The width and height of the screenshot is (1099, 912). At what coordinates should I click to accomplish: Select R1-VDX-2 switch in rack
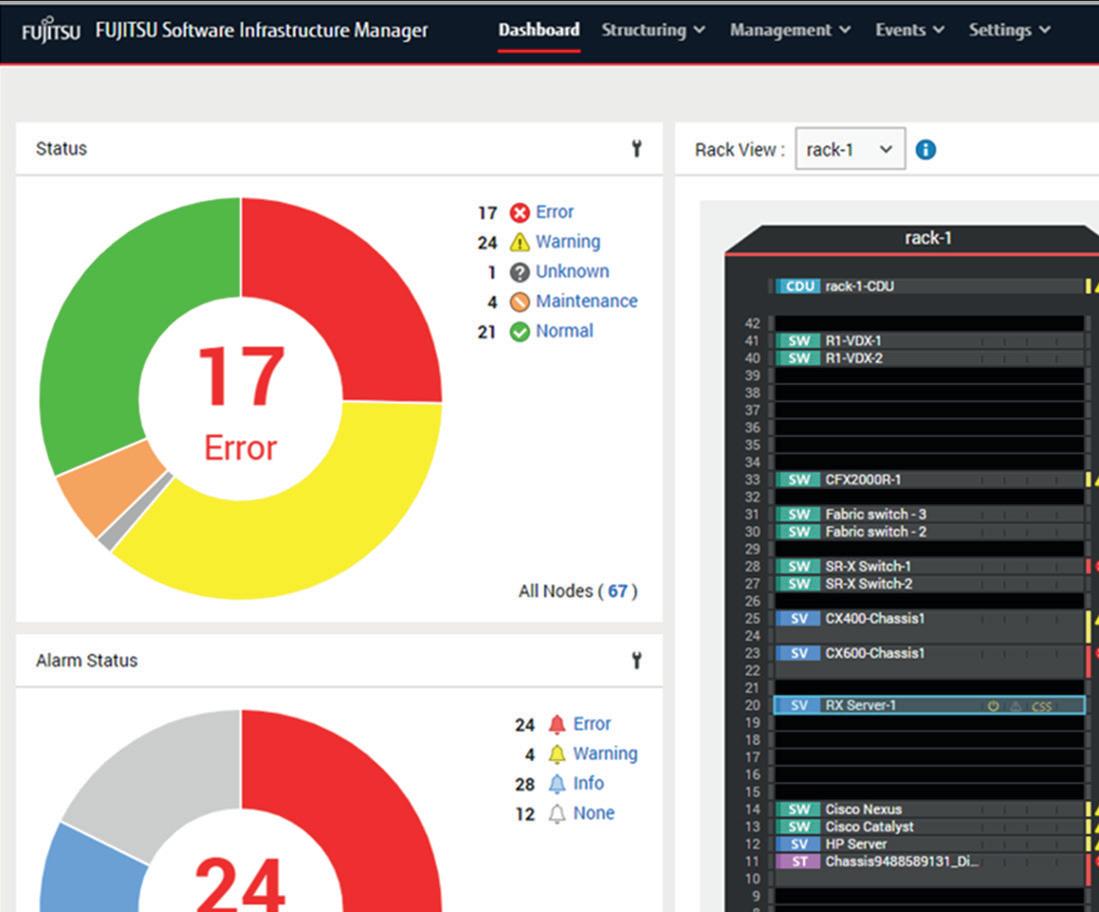(x=929, y=358)
